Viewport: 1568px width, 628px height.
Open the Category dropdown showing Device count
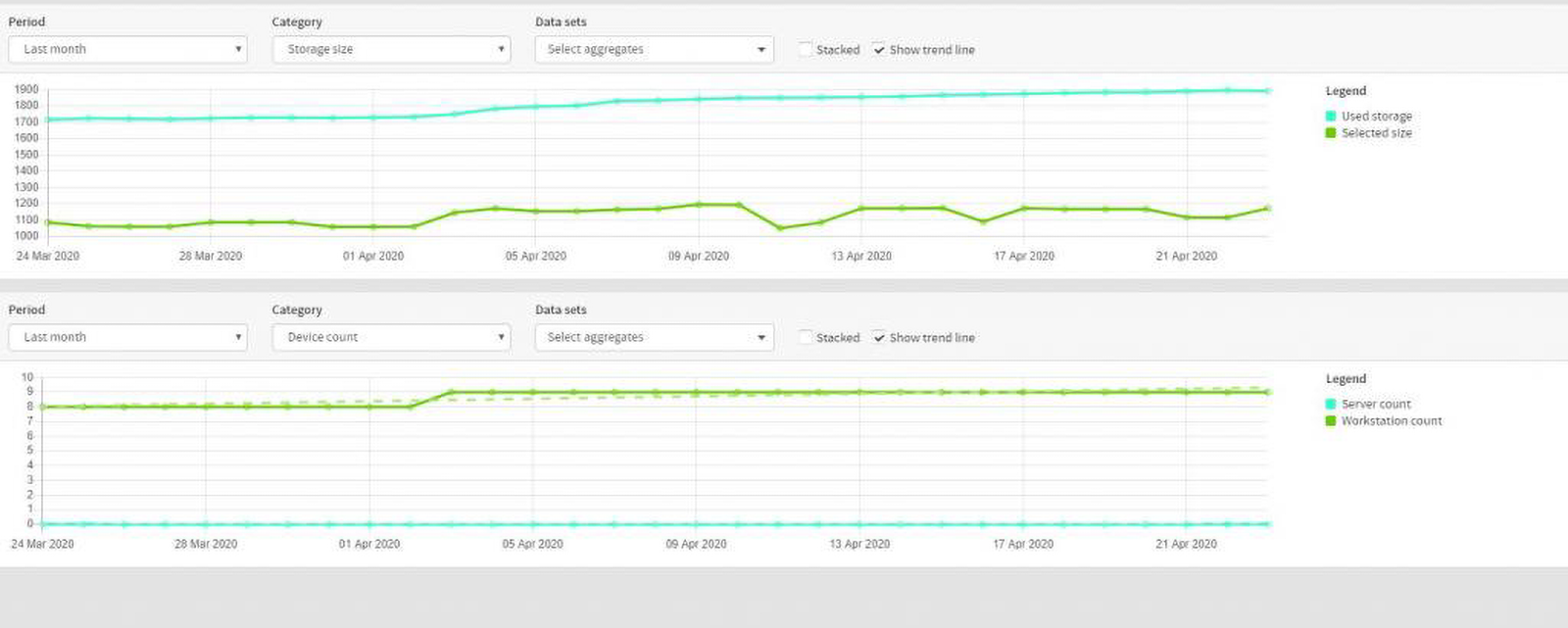click(x=391, y=337)
